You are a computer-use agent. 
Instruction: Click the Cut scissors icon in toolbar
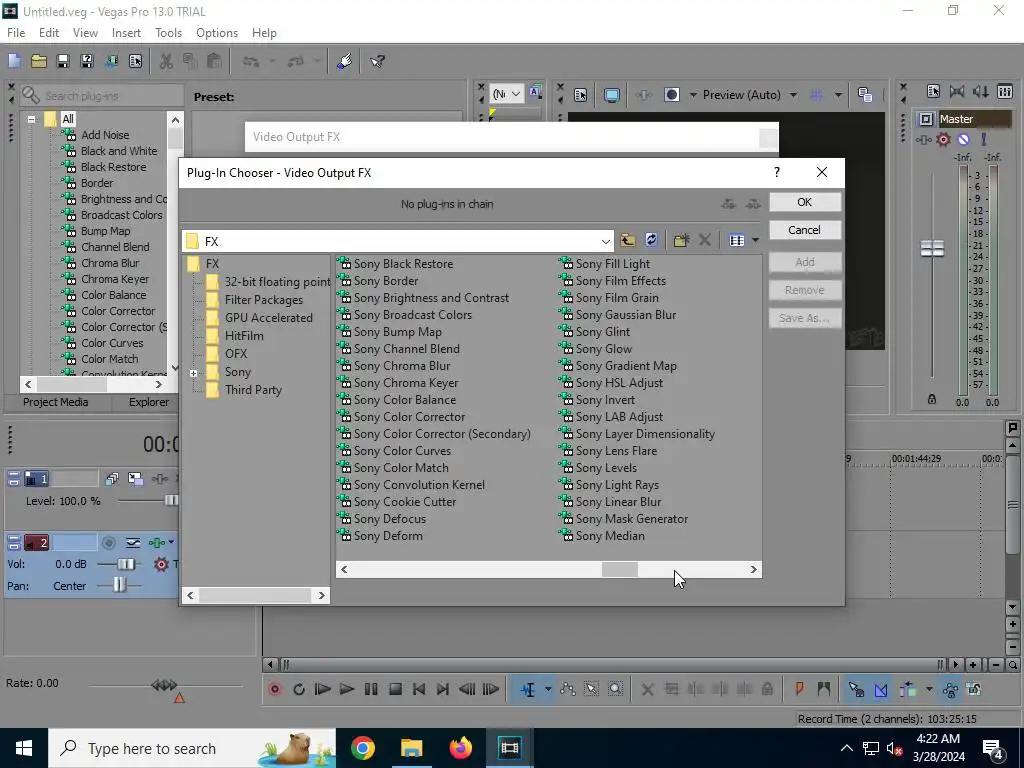click(167, 61)
